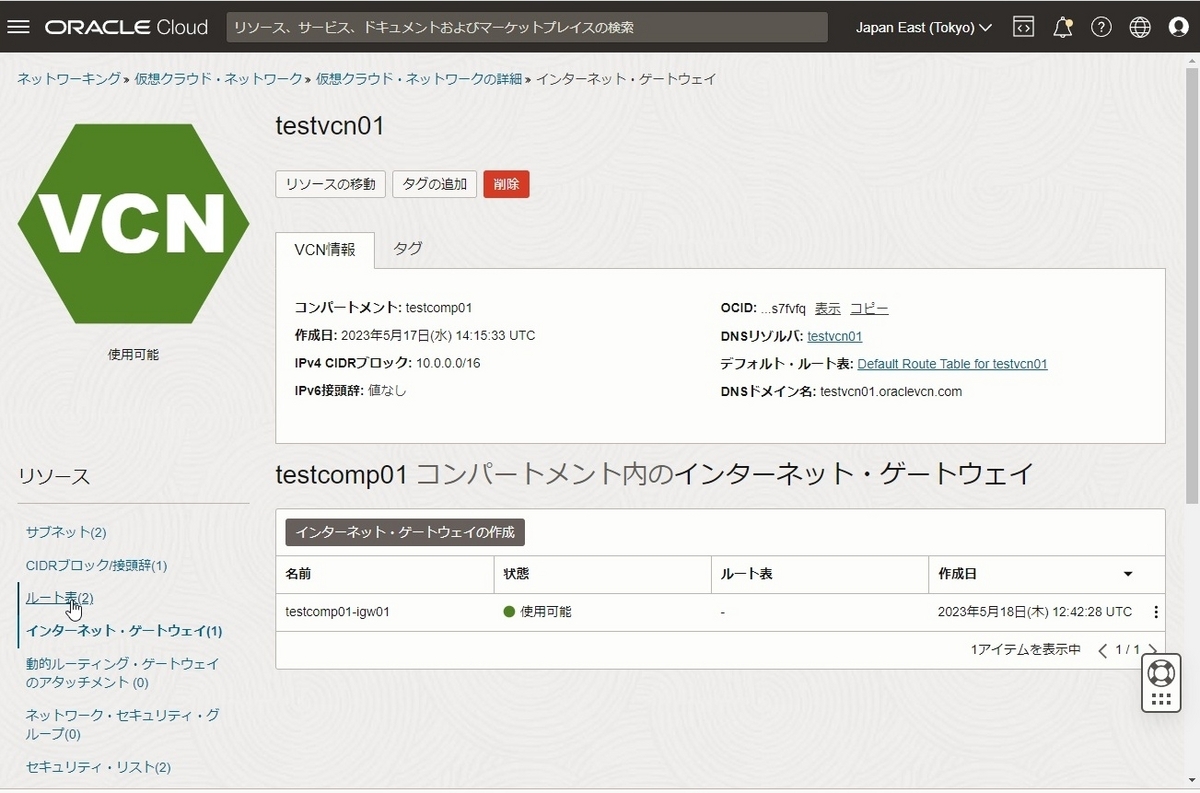This screenshot has height=793, width=1200.
Task: Open the help question mark icon
Action: pos(1101,27)
